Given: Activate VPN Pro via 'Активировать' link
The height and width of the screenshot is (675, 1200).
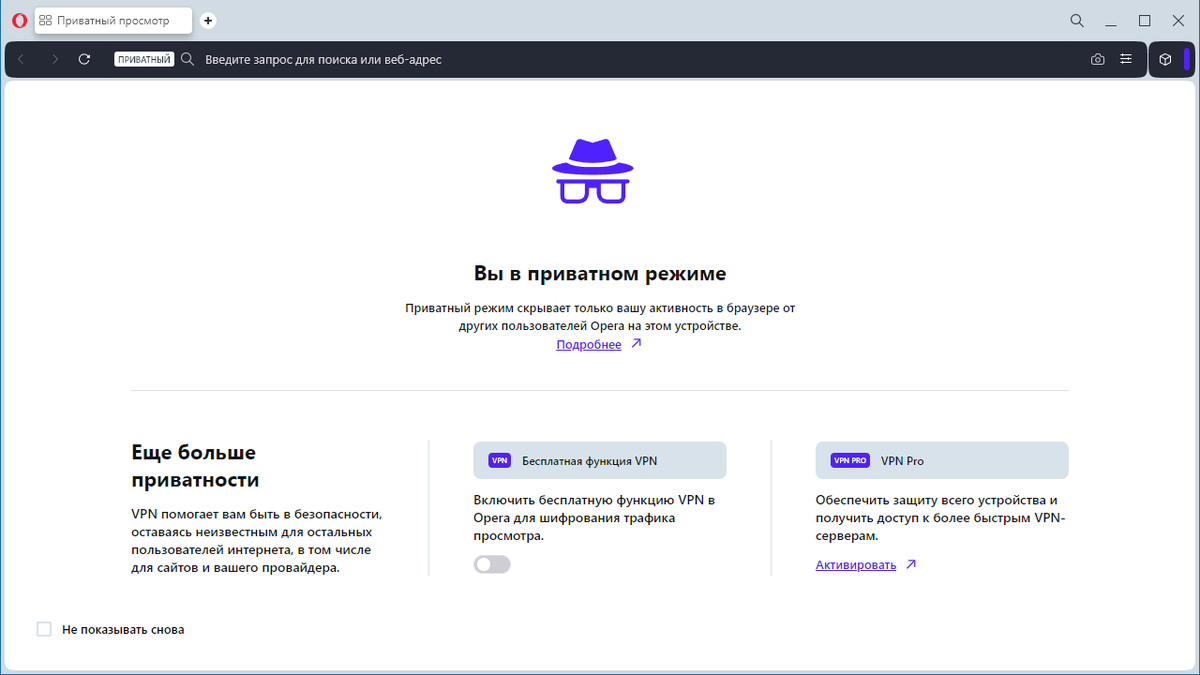Looking at the screenshot, I should point(856,564).
